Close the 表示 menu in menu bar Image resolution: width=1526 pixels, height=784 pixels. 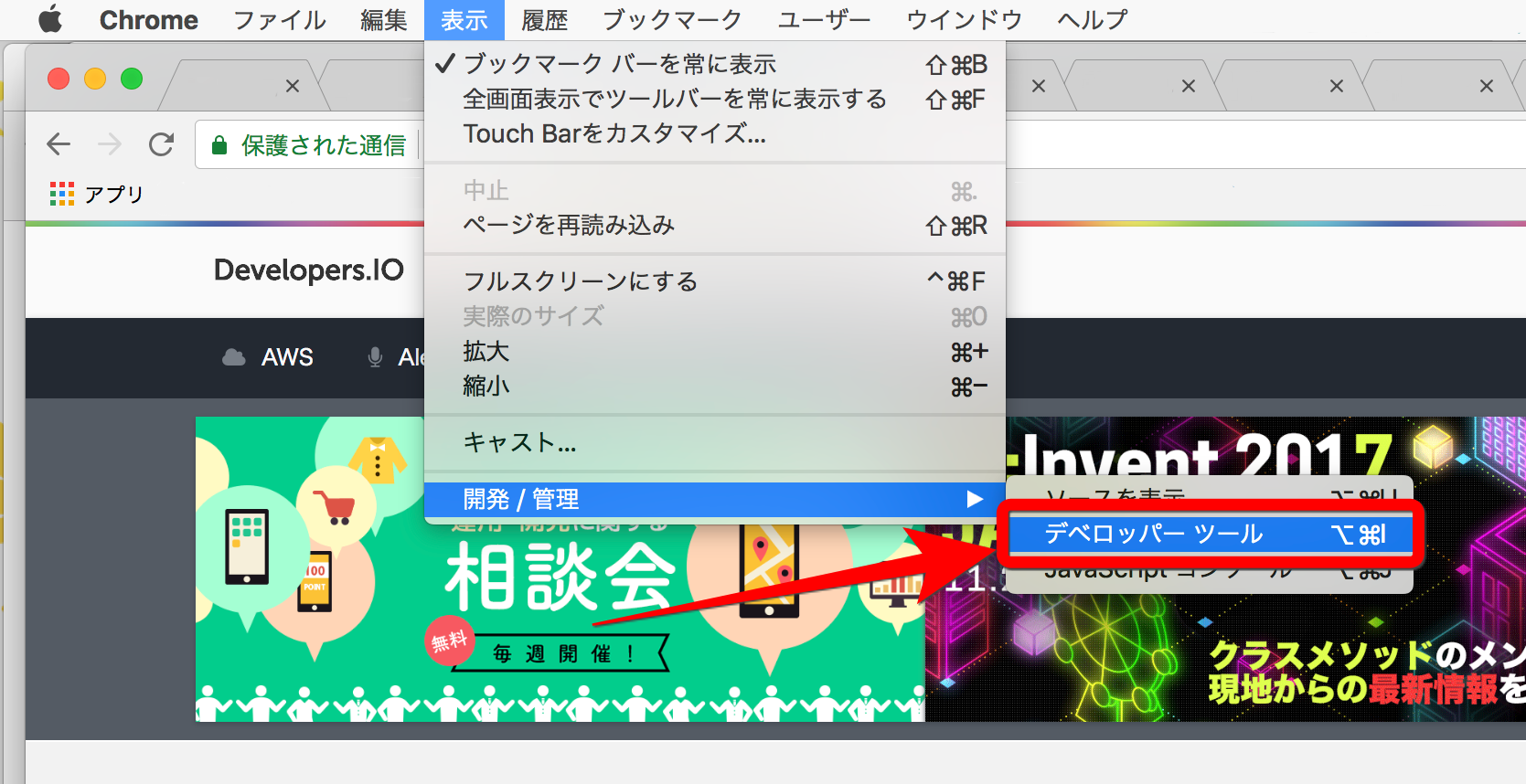464,20
